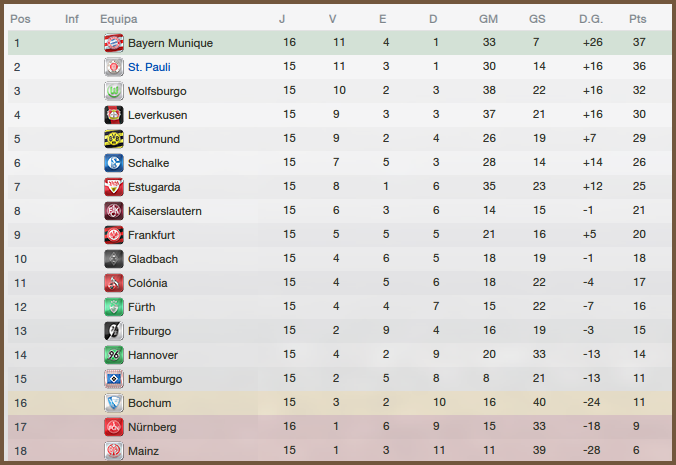Select the Kaiserslautern team name
Viewport: 676px width, 465px height.
tap(164, 211)
